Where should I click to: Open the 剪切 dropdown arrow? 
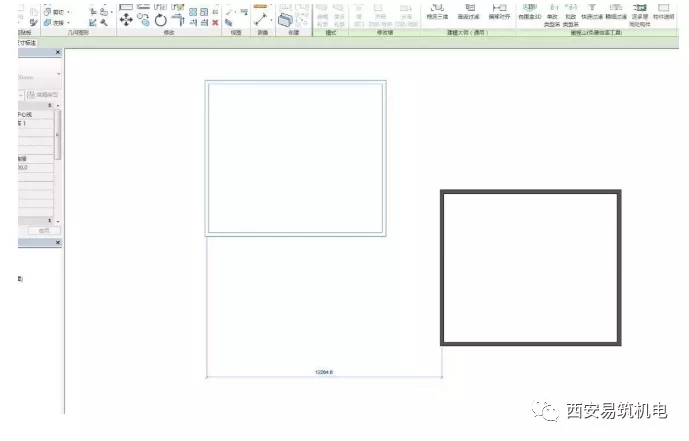tap(68, 11)
